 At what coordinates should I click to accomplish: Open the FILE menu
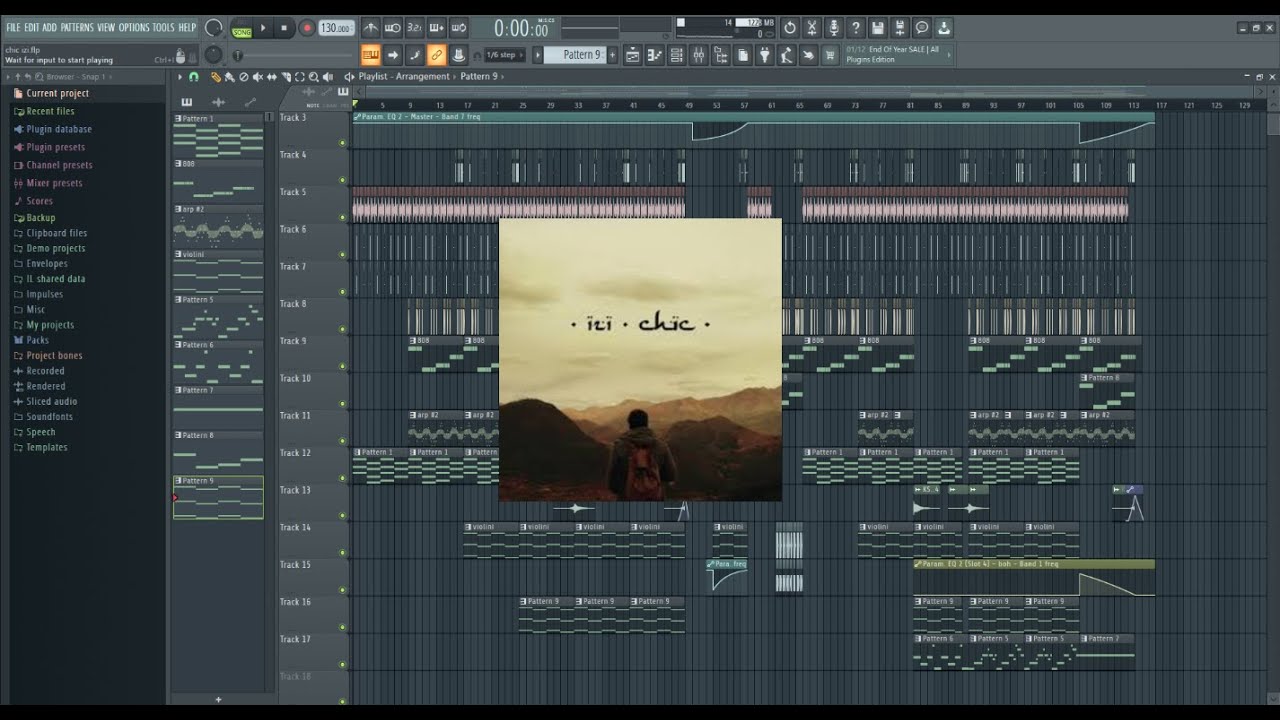pyautogui.click(x=14, y=28)
